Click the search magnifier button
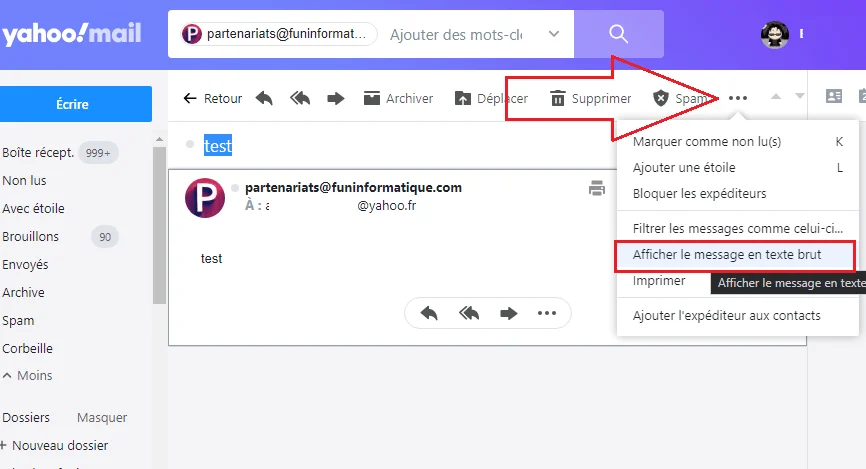Viewport: 866px width, 469px height. 619,34
